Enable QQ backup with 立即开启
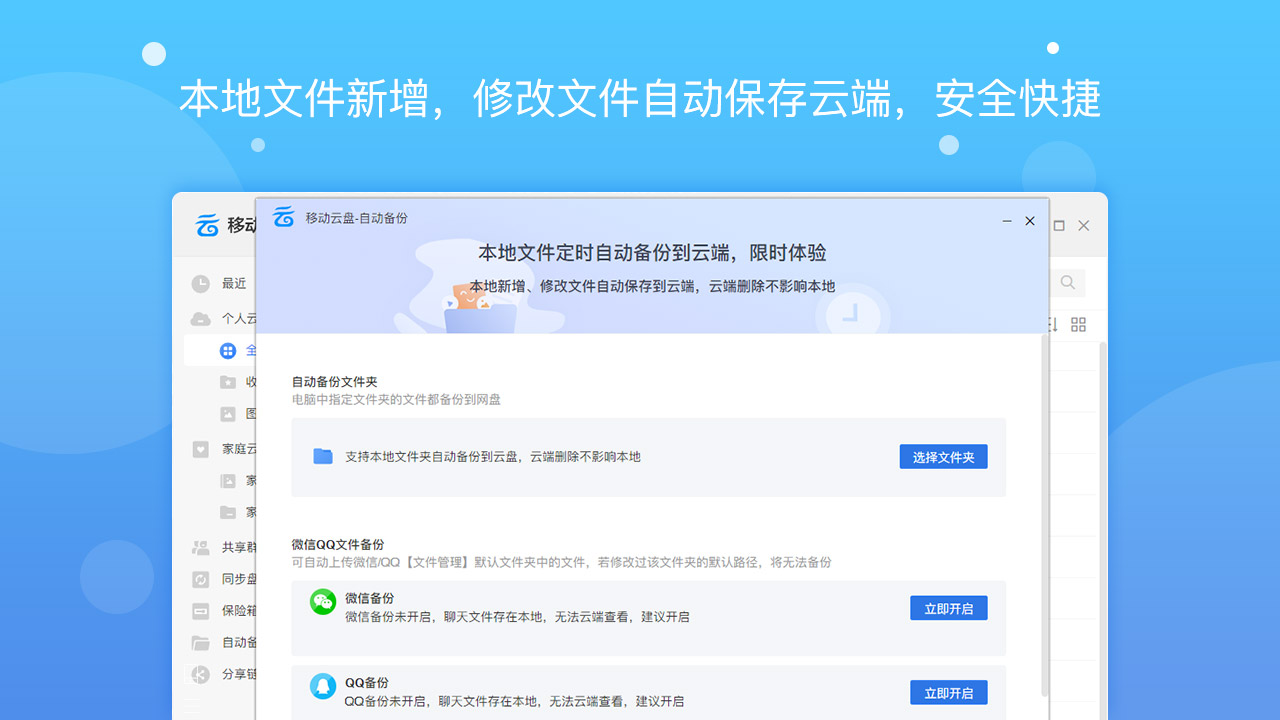Screen dimensions: 1280x720 click(948, 693)
